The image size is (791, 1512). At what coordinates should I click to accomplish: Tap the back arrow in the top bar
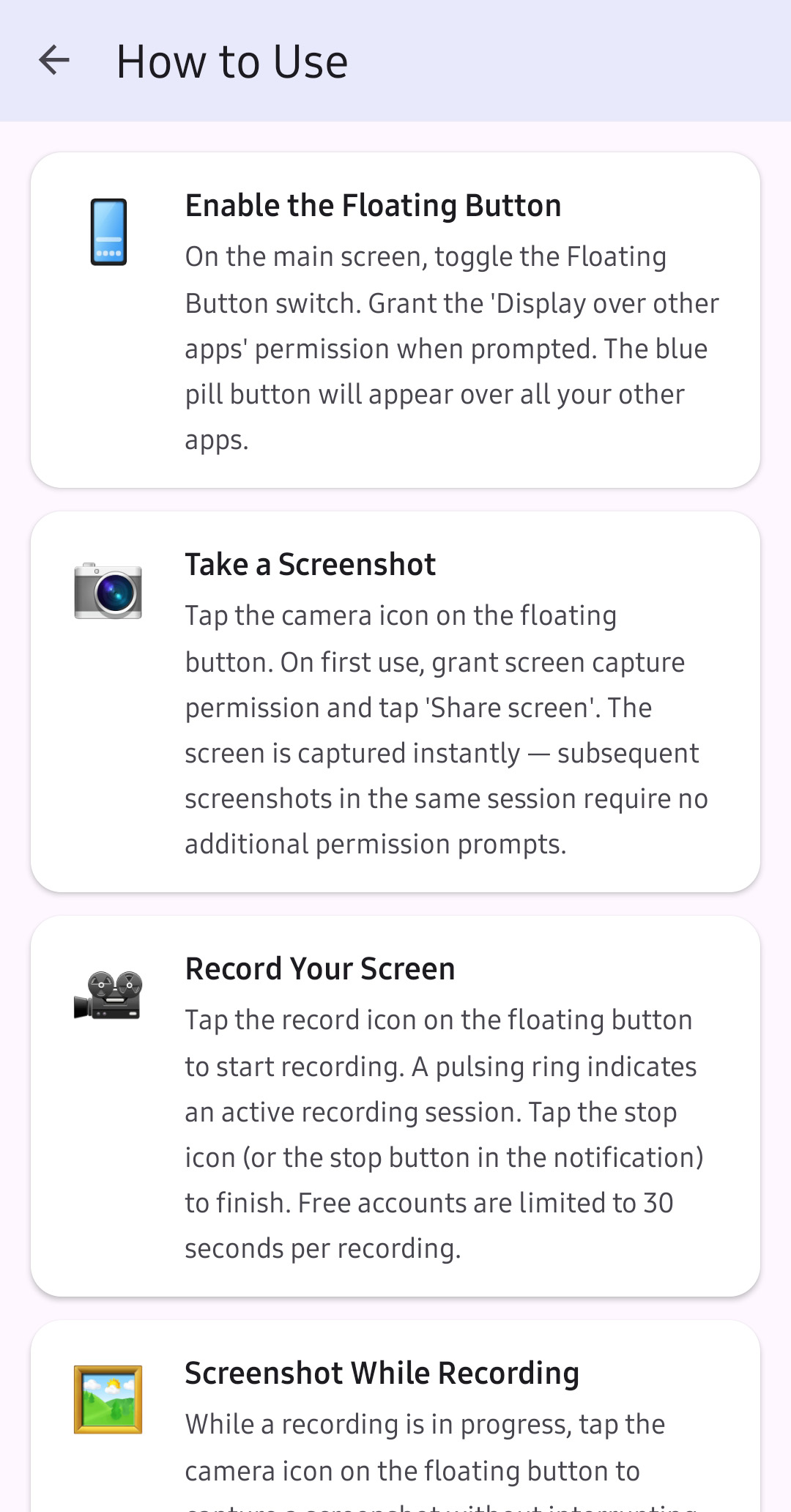pos(53,62)
